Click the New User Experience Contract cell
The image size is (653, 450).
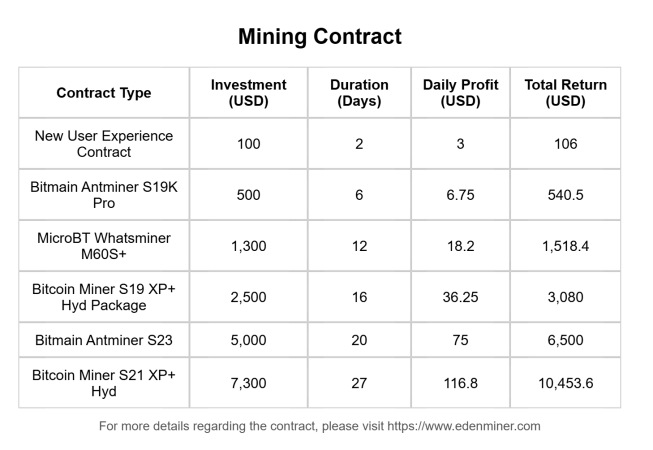click(104, 144)
